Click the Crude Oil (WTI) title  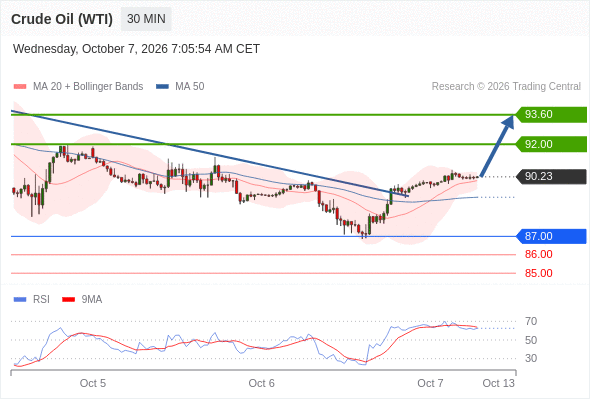62,19
